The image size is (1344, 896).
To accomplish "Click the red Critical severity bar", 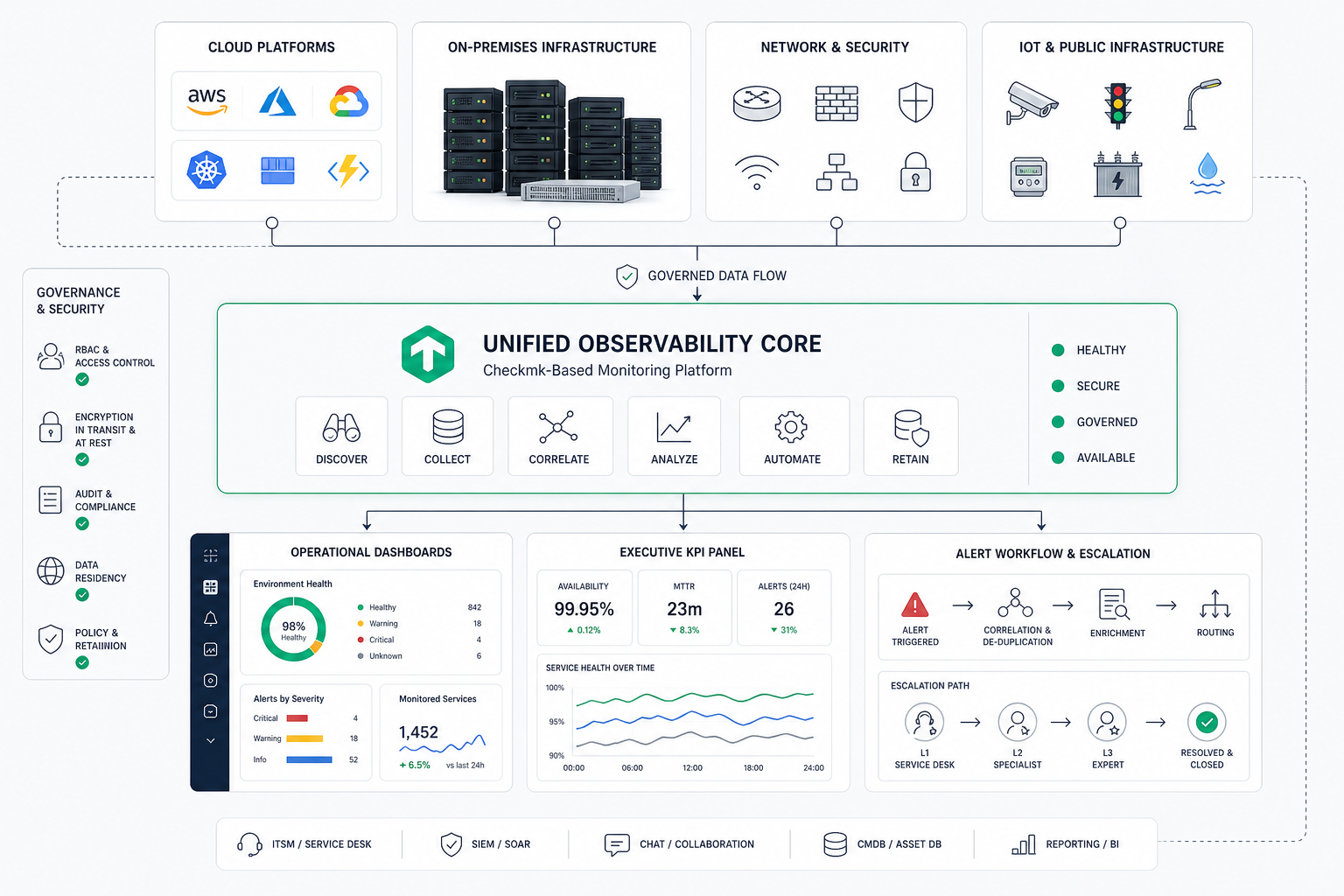I will tap(297, 718).
